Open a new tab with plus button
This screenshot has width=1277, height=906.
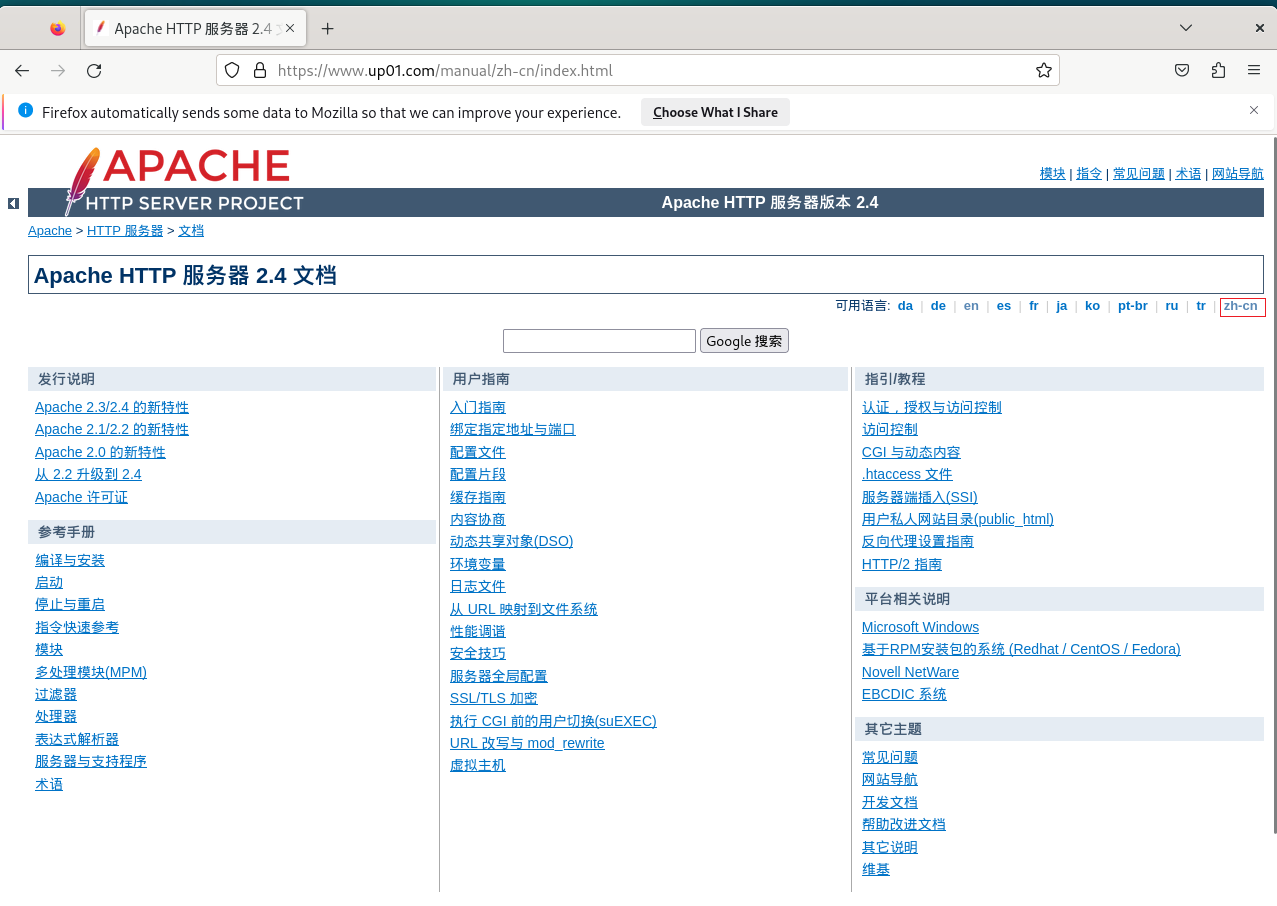tap(327, 29)
